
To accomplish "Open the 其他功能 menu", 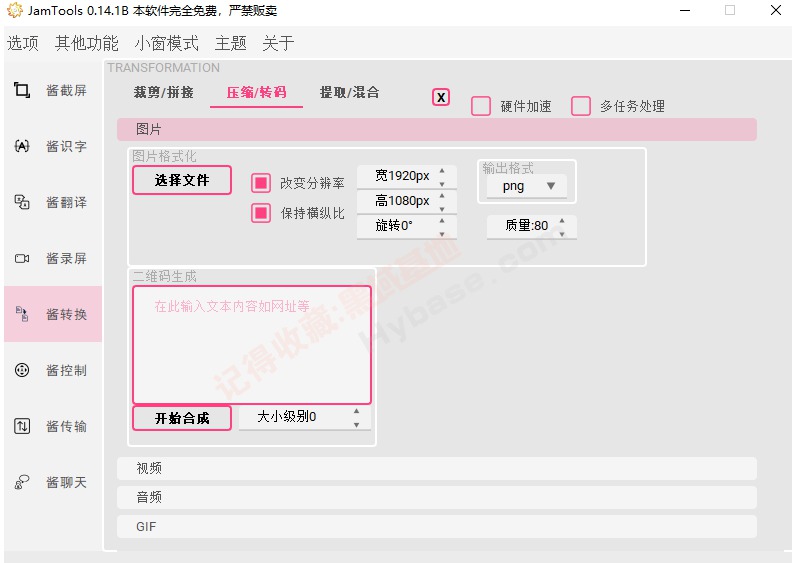I will (86, 43).
